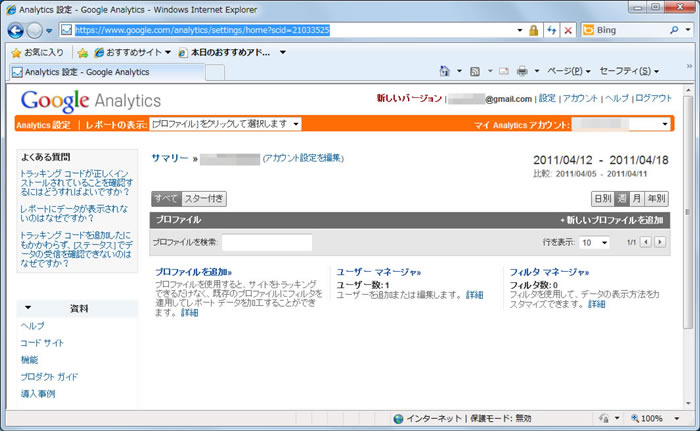Image resolution: width=700 pixels, height=431 pixels.
Task: Click 詳細 link under ユーザー マネージャ
Action: [x=475, y=295]
